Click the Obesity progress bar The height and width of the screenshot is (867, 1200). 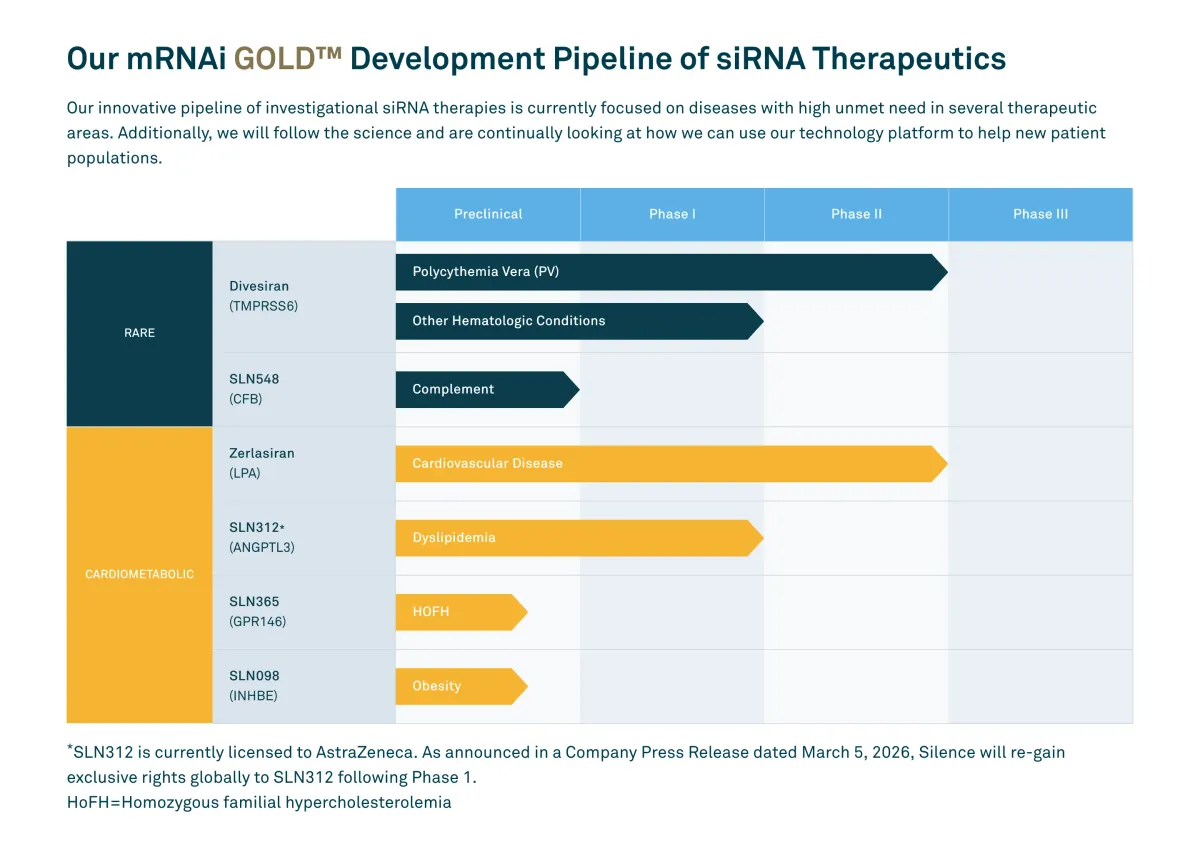click(461, 686)
